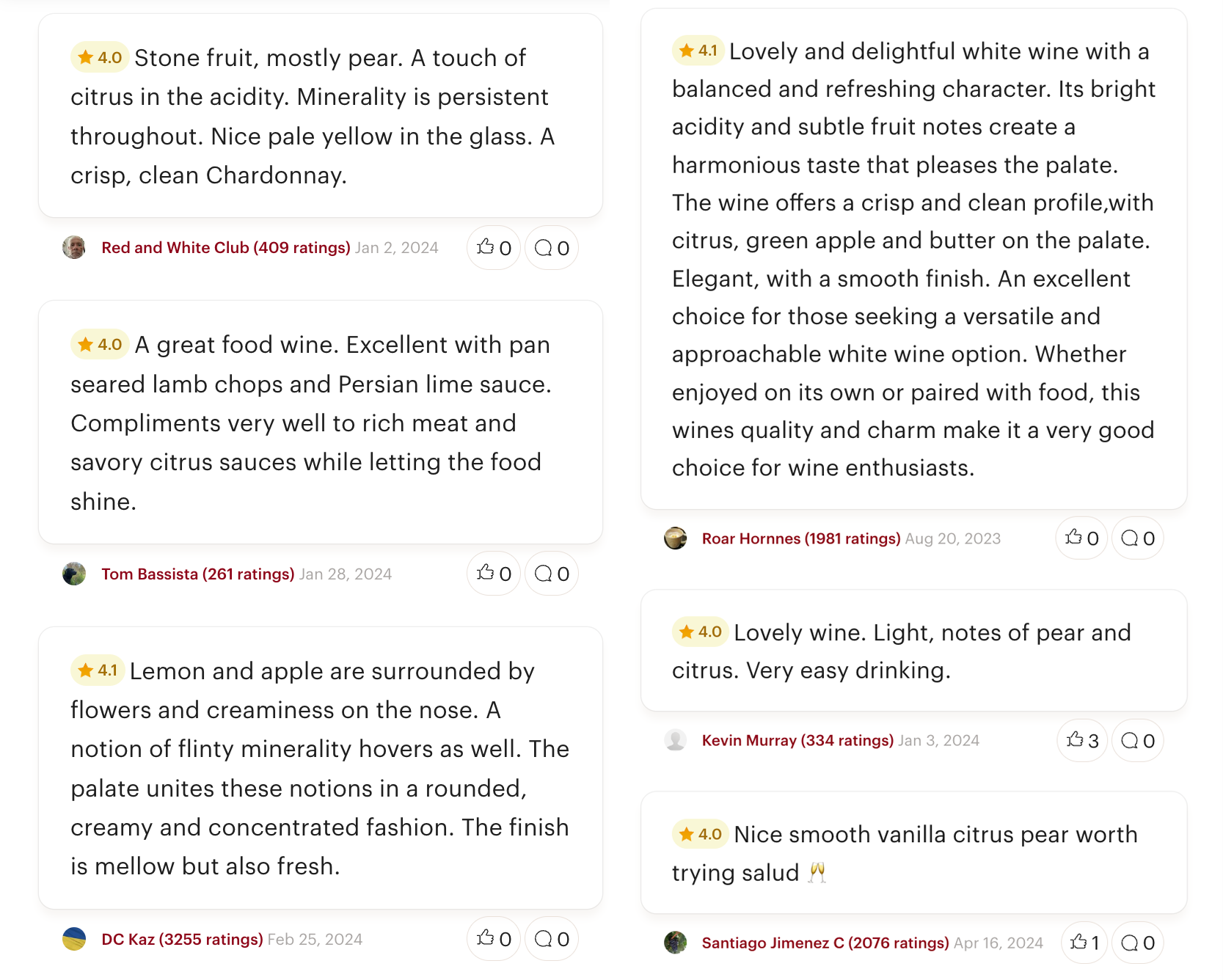Open comments on Santiago Jimenez C's review

(x=1138, y=943)
